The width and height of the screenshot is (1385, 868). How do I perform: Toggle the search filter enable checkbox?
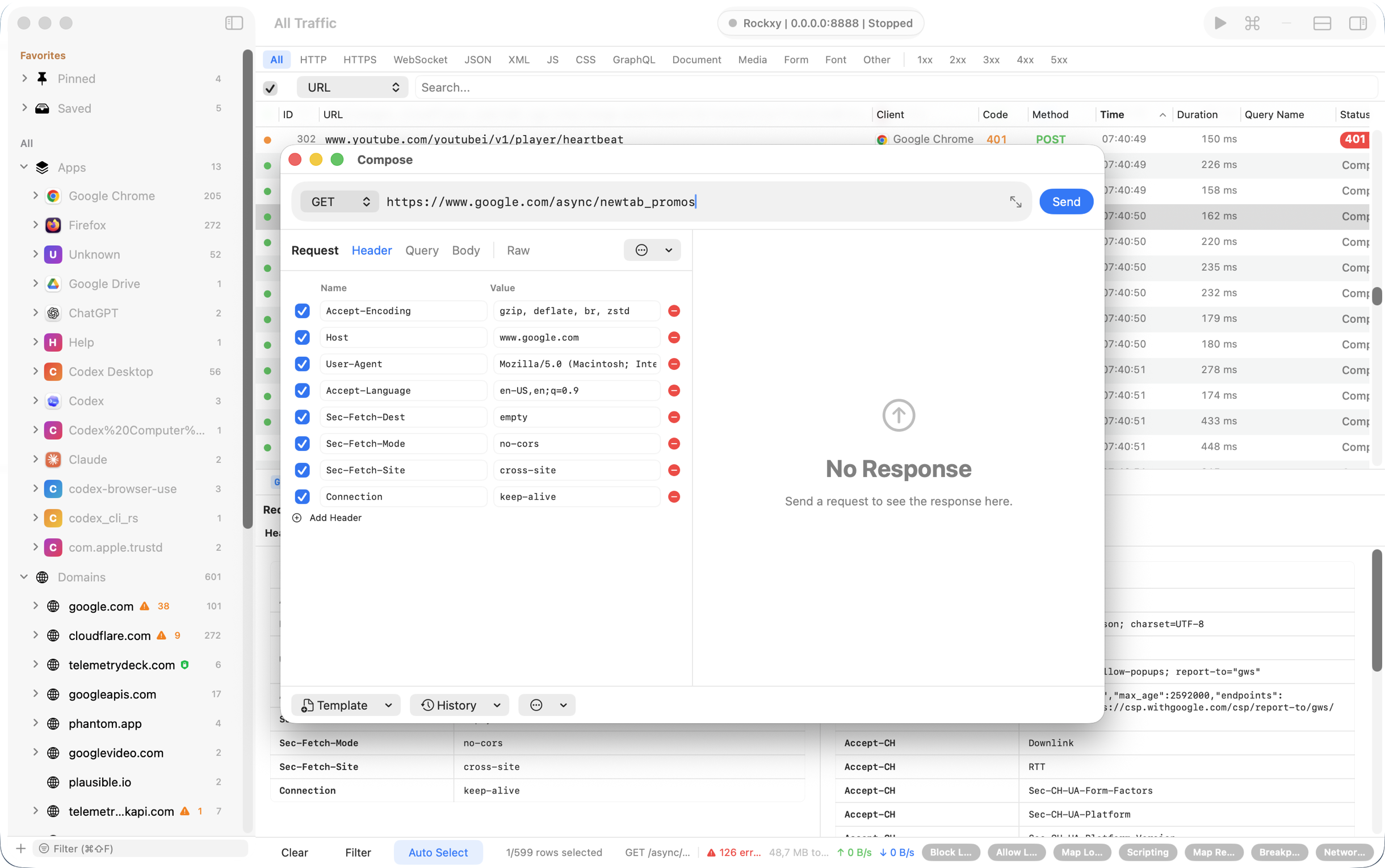coord(270,88)
